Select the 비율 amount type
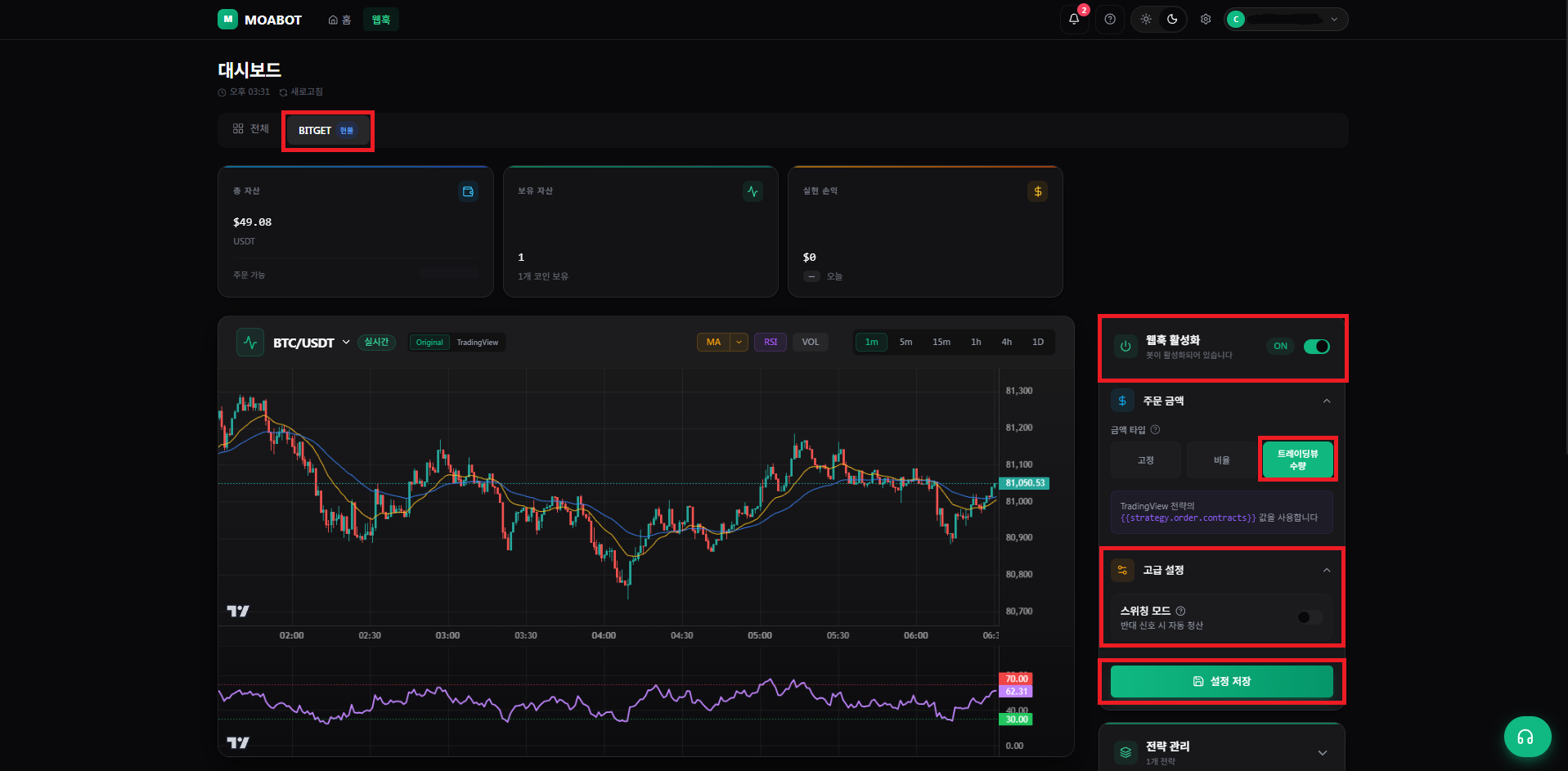The image size is (1568, 771). tap(1222, 460)
